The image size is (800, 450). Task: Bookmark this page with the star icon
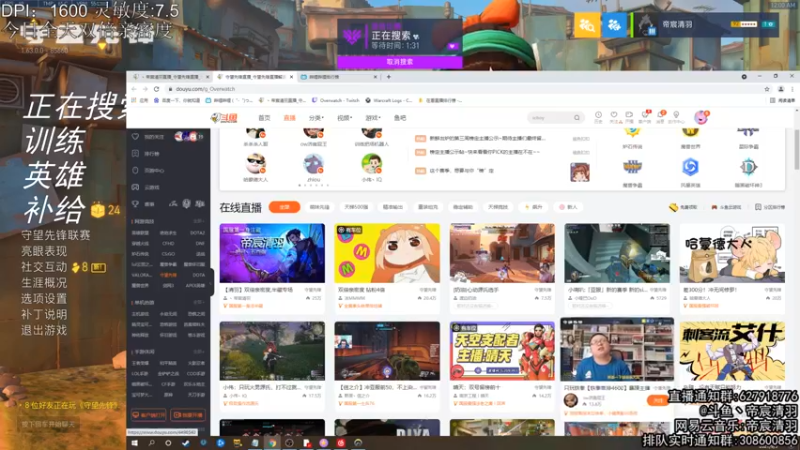(767, 89)
